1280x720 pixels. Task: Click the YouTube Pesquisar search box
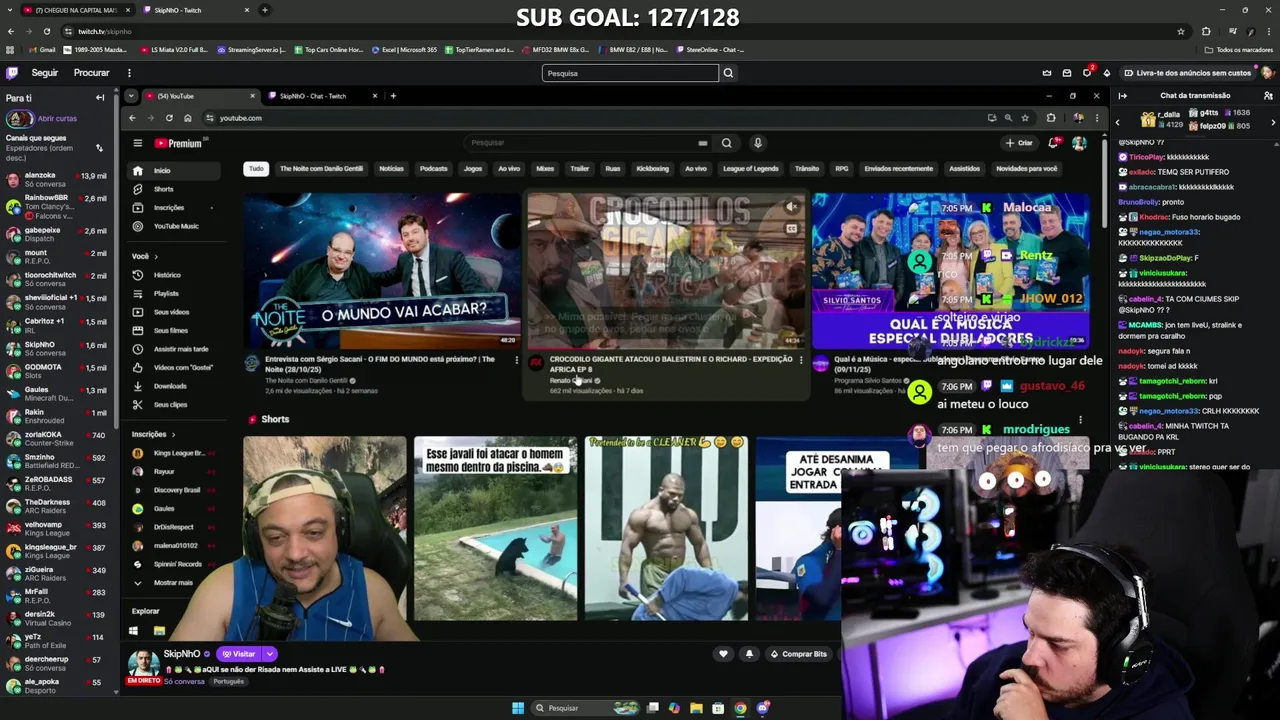(590, 143)
